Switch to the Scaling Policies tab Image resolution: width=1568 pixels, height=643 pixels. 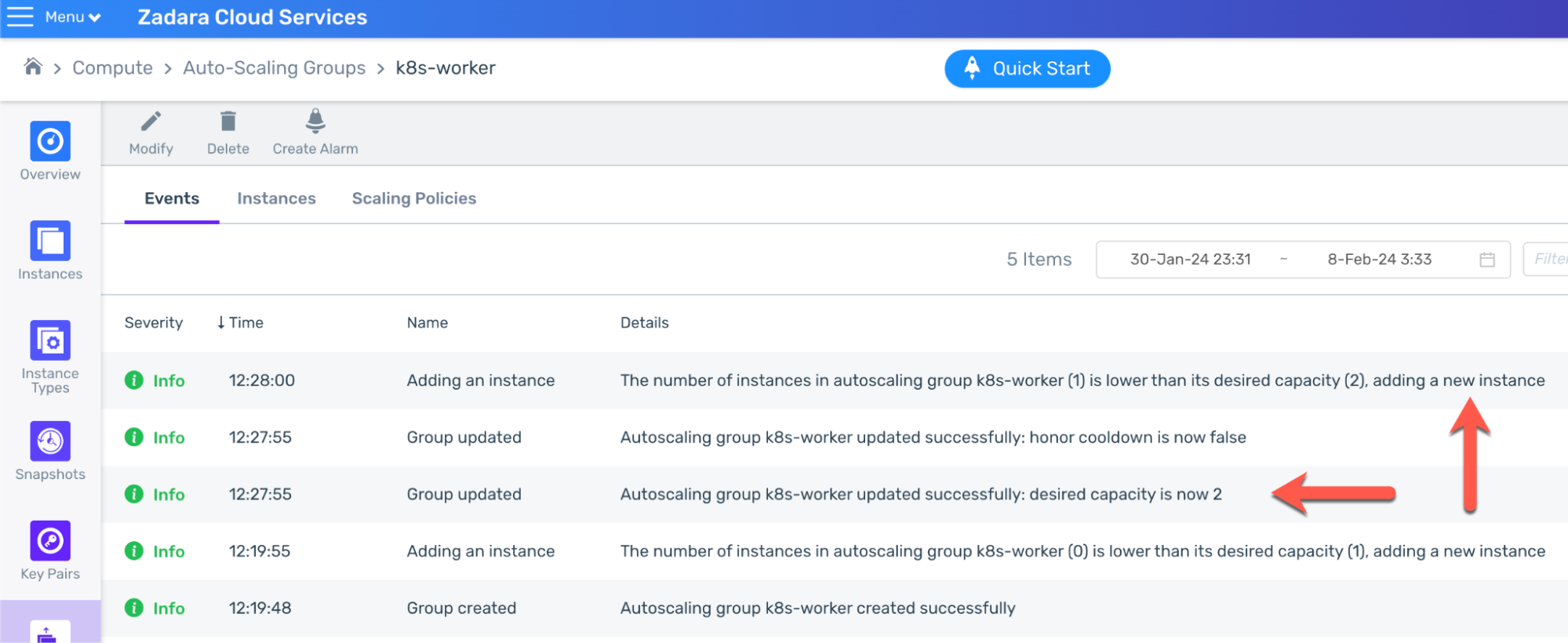pyautogui.click(x=414, y=198)
